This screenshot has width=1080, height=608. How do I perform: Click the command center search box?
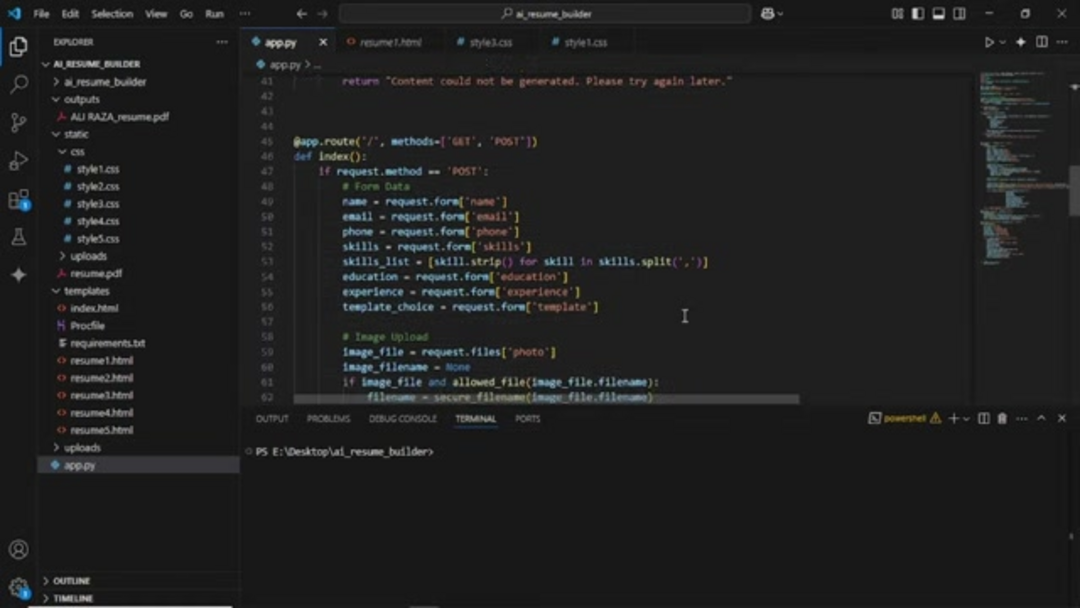(x=545, y=14)
